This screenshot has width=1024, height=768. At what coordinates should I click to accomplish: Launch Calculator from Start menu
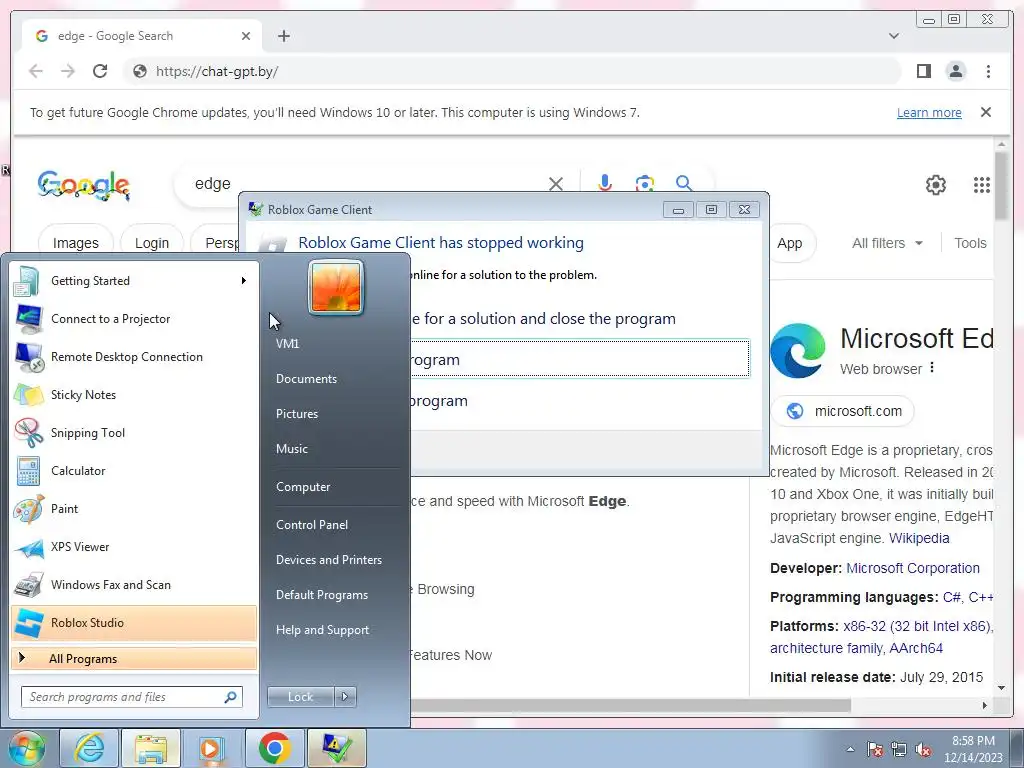pyautogui.click(x=134, y=471)
